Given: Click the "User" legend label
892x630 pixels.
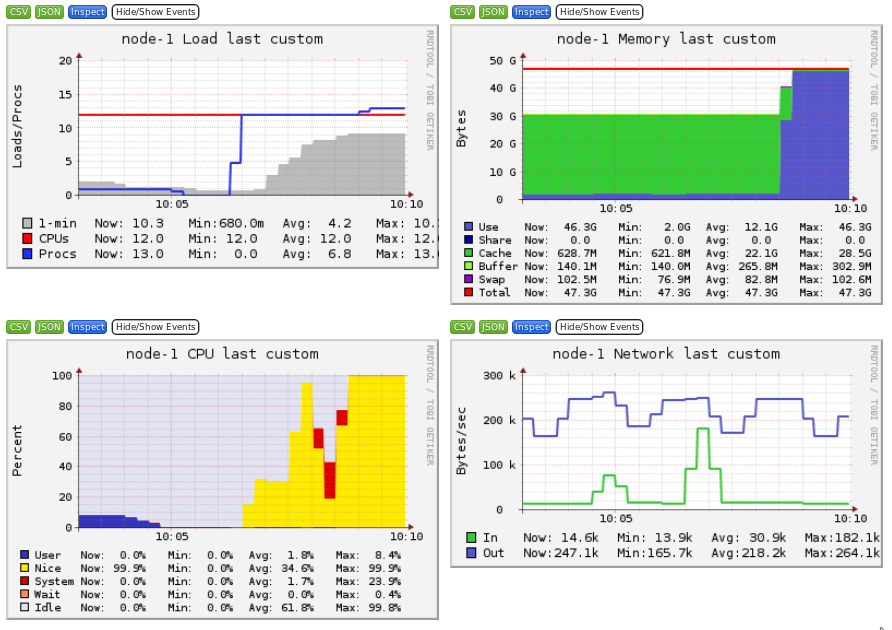Looking at the screenshot, I should coord(48,555).
